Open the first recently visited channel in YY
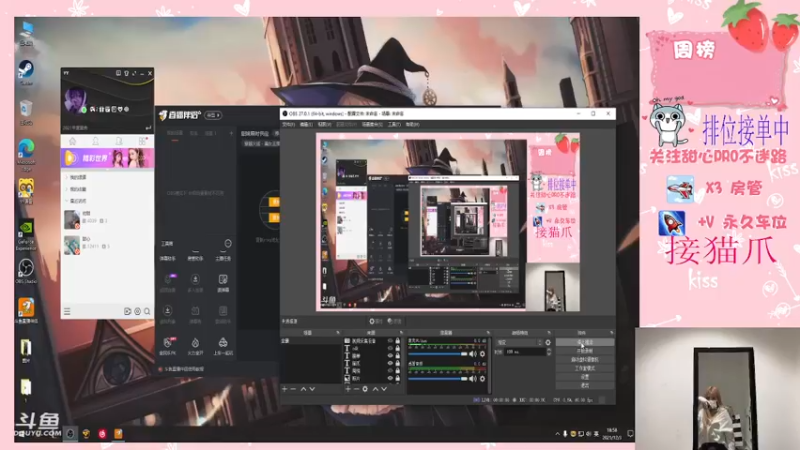800x450 pixels. (x=107, y=218)
